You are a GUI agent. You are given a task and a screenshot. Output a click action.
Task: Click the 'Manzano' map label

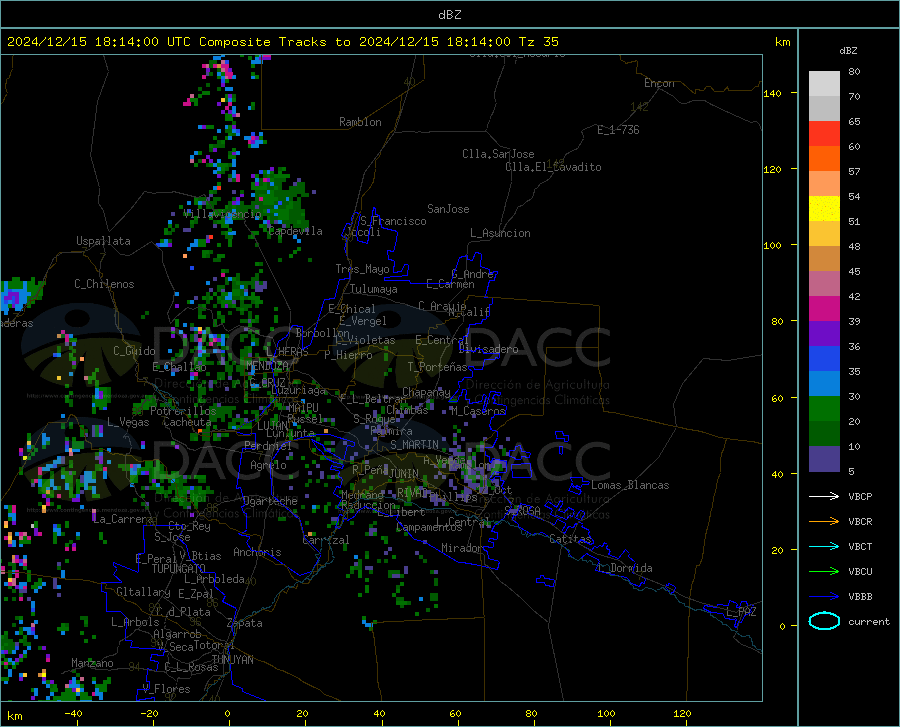point(92,663)
